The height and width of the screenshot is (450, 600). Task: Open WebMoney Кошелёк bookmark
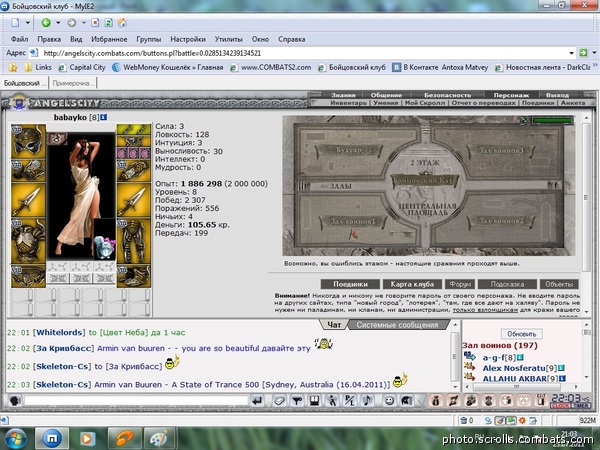[168, 67]
